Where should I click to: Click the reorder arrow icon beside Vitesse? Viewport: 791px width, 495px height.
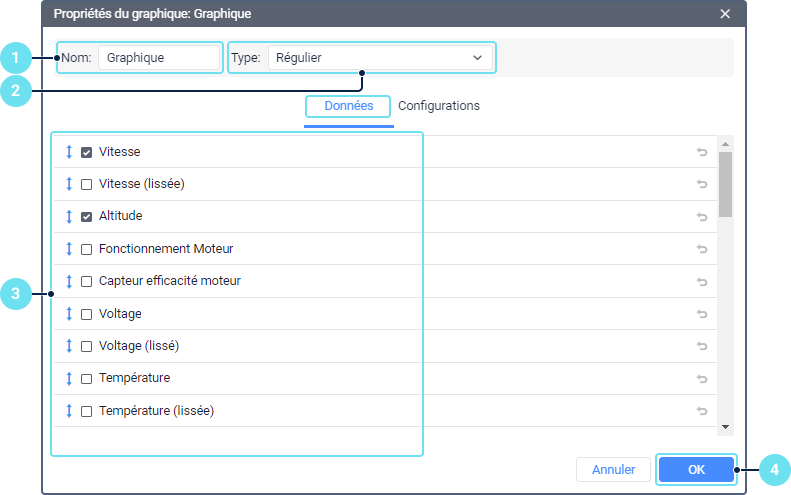coord(69,152)
